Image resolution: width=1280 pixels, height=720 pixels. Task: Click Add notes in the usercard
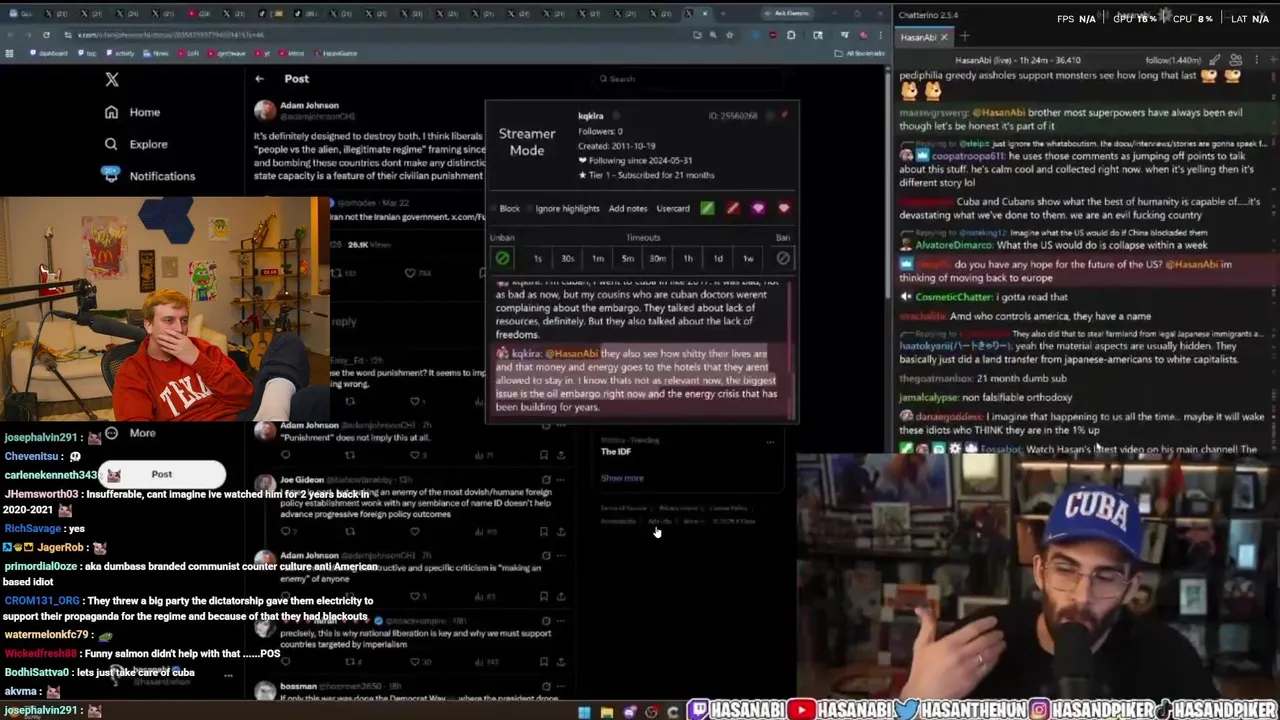[628, 209]
